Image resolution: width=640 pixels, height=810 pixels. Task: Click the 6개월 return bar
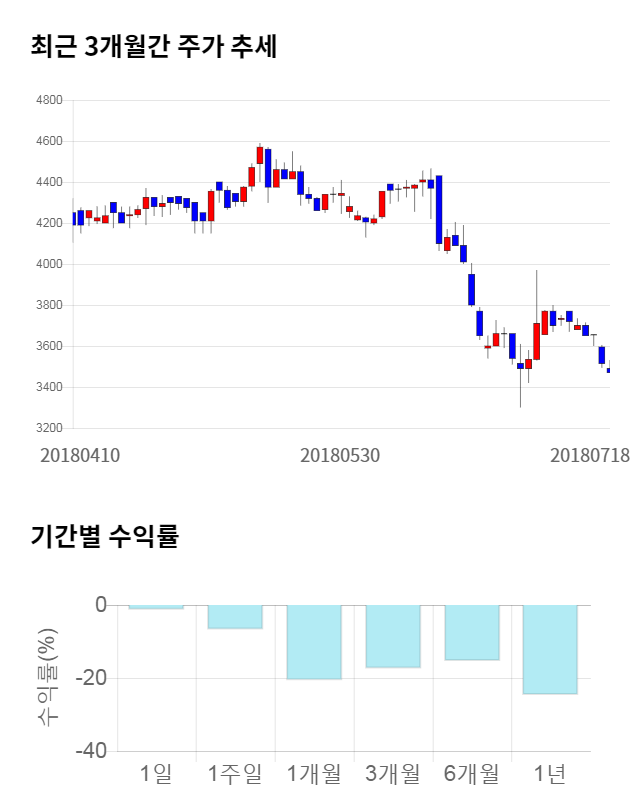(x=471, y=633)
